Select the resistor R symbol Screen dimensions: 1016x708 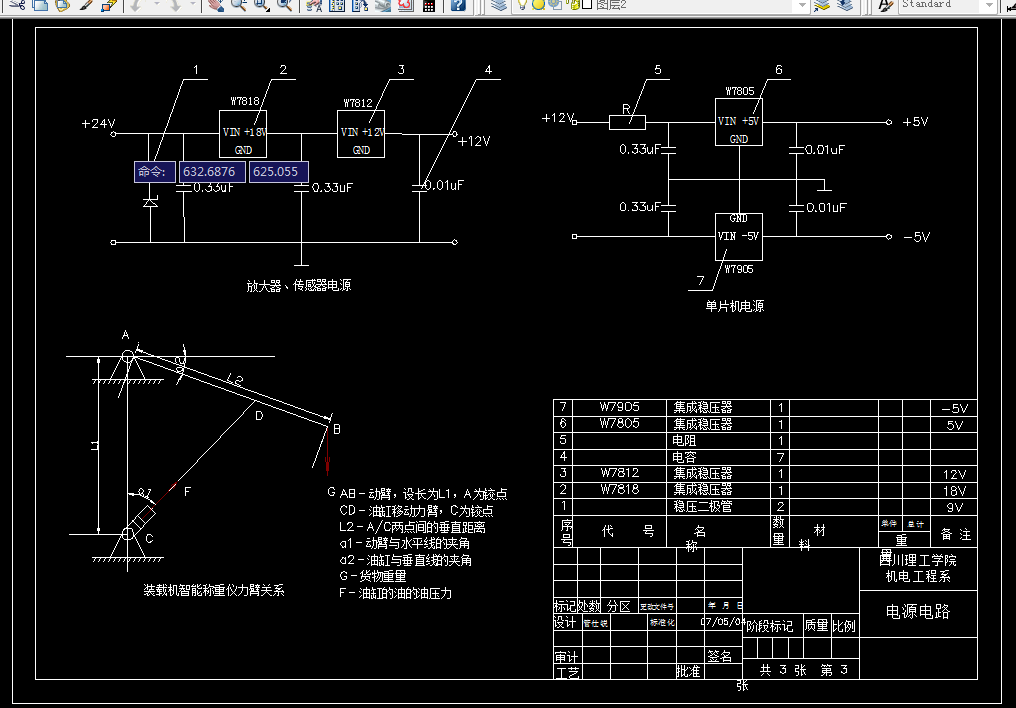[x=627, y=122]
